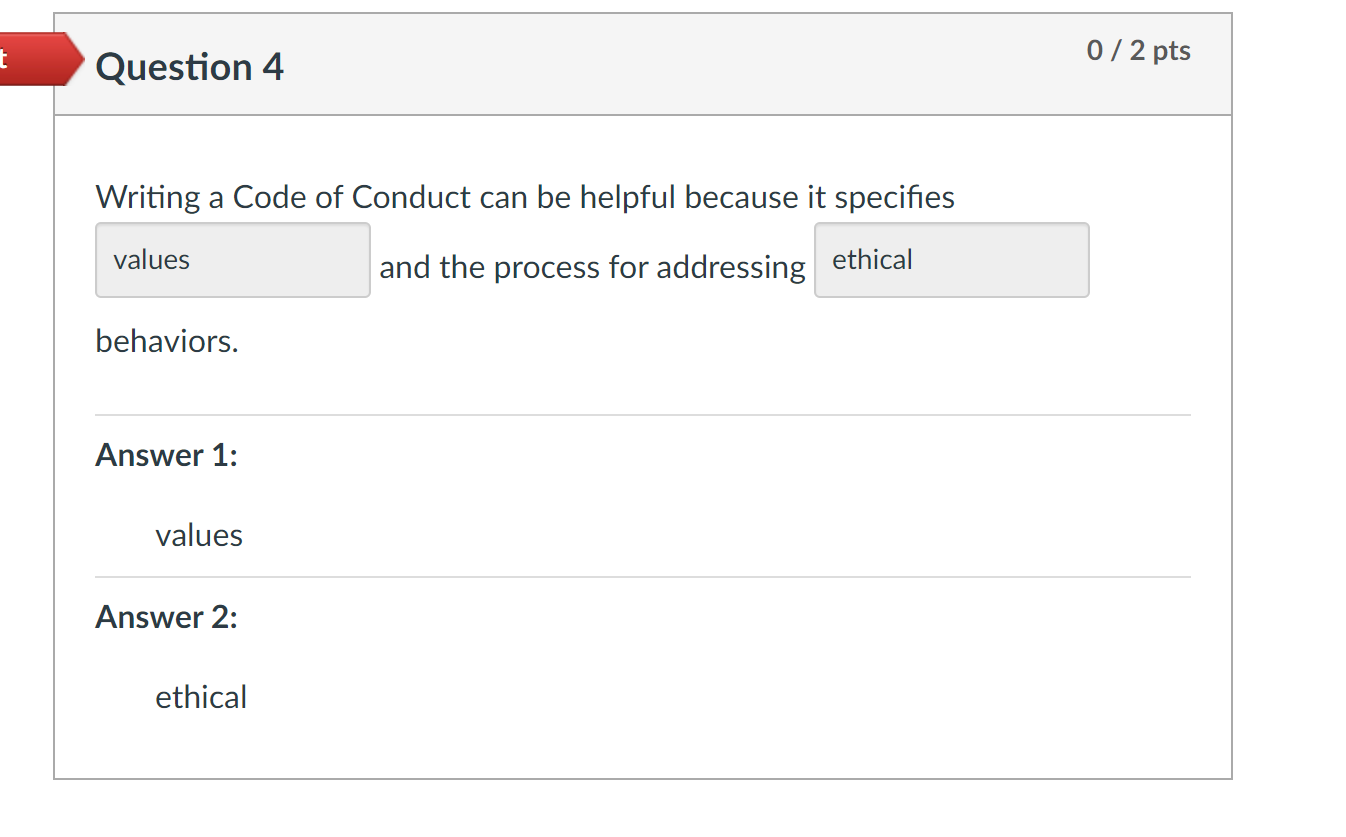1346x837 pixels.
Task: Click the red incorrect-answer flag marker
Action: tap(40, 59)
